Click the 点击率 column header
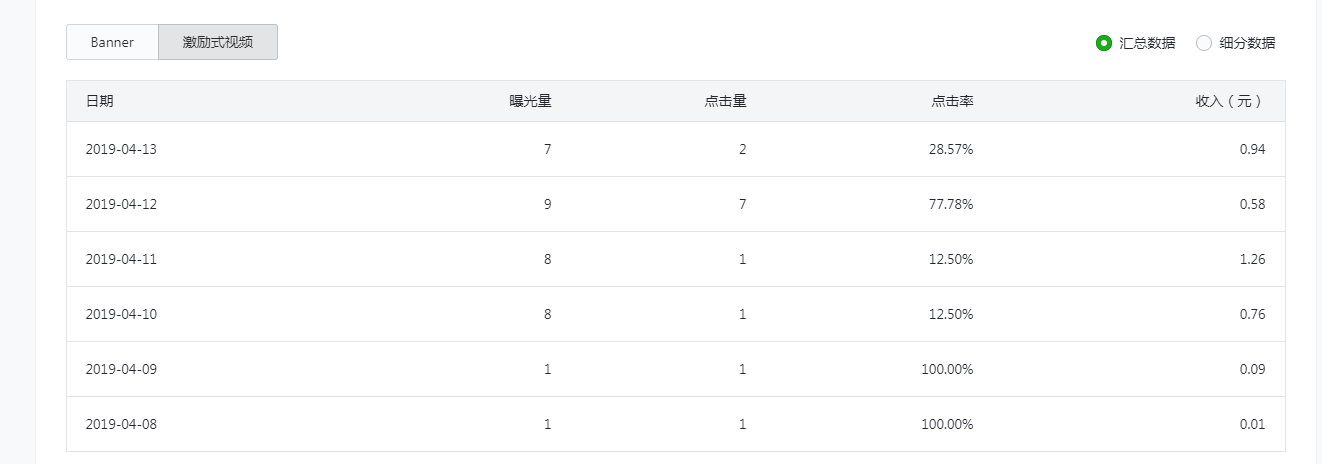 [952, 101]
